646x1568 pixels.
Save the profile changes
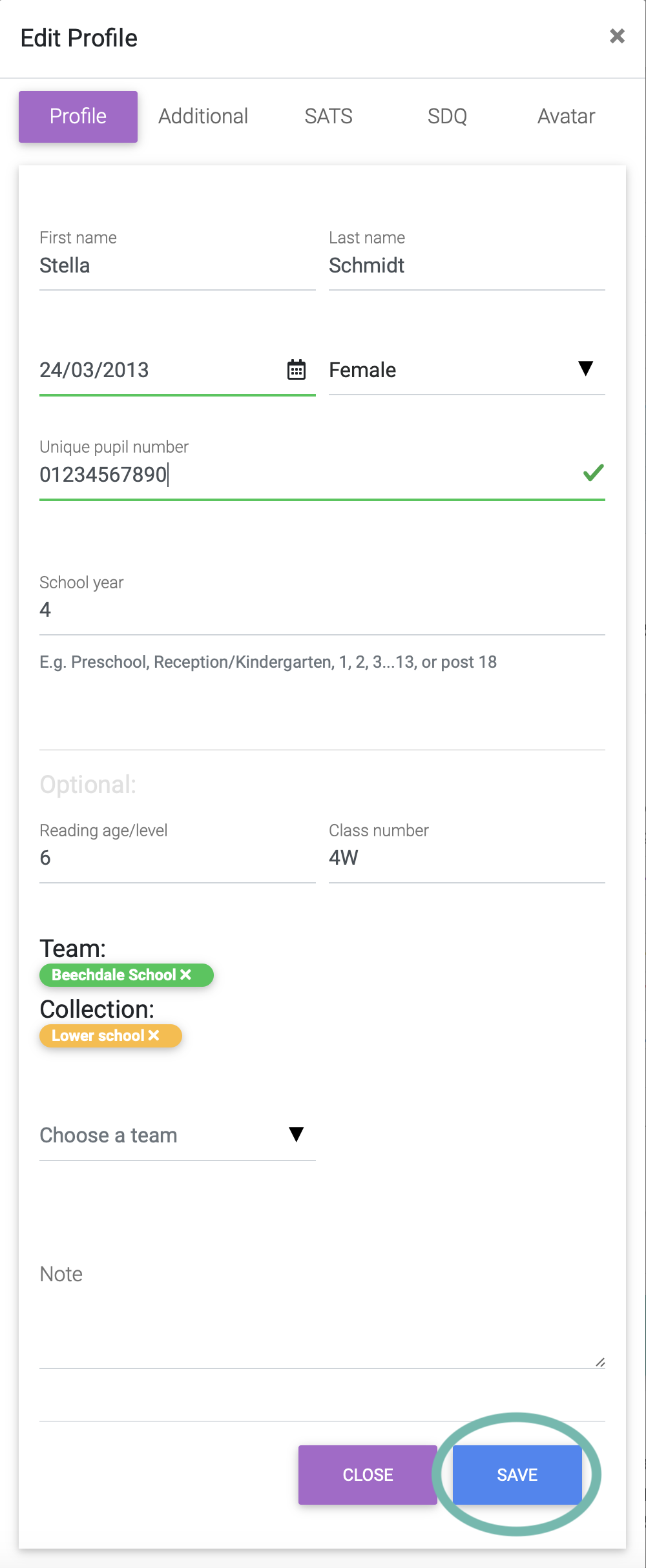517,1474
